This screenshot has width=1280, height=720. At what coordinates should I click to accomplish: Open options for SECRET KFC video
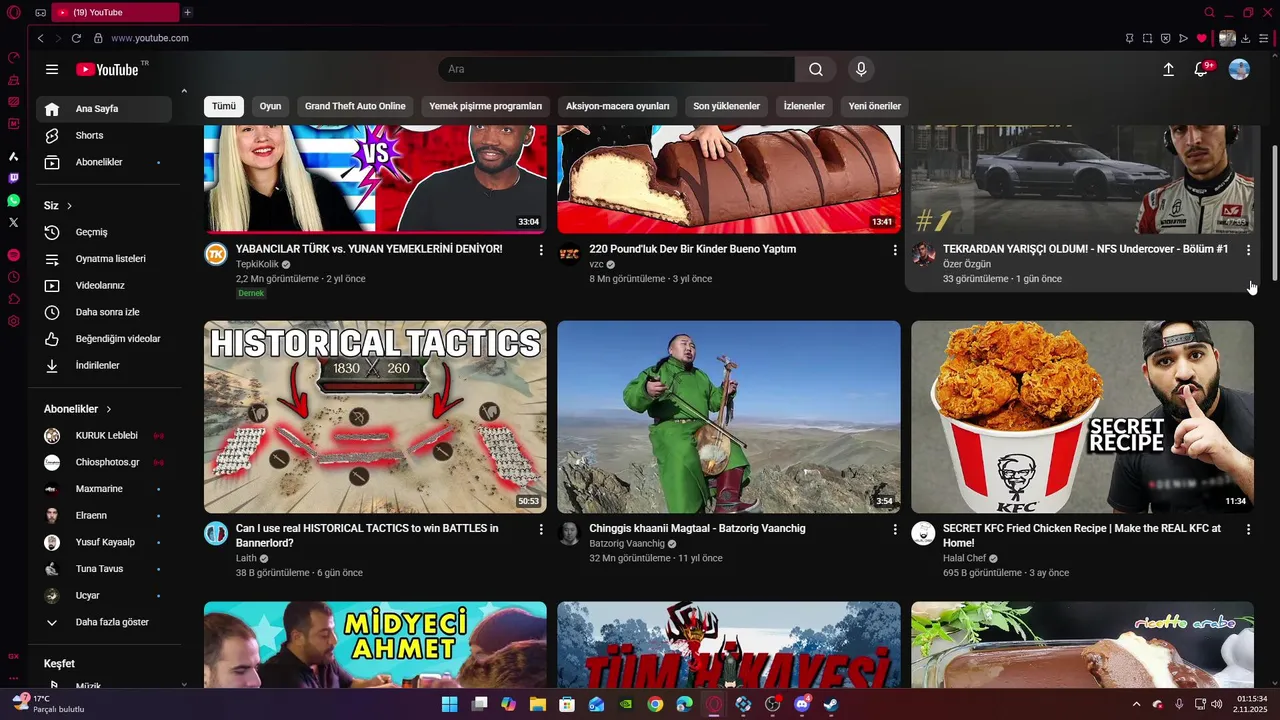[1248, 529]
